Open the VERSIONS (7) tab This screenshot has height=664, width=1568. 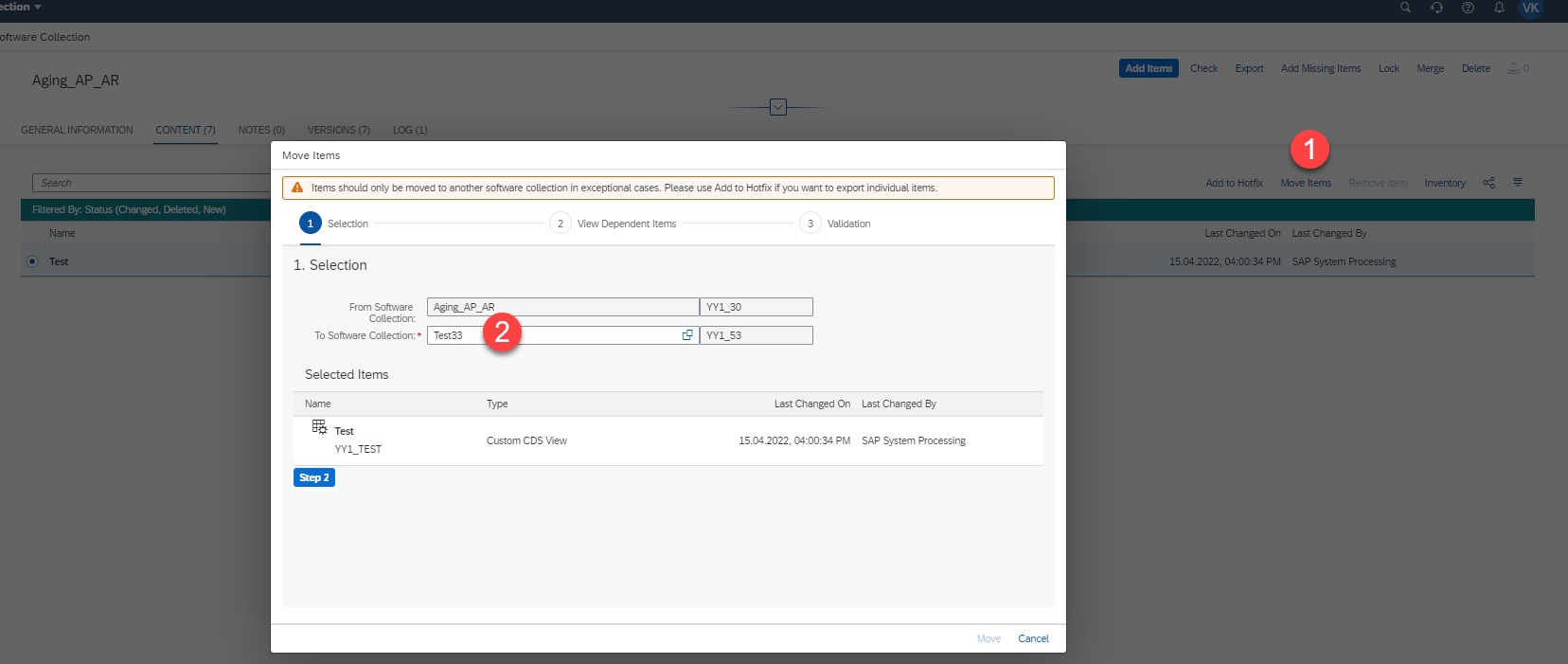coord(339,130)
